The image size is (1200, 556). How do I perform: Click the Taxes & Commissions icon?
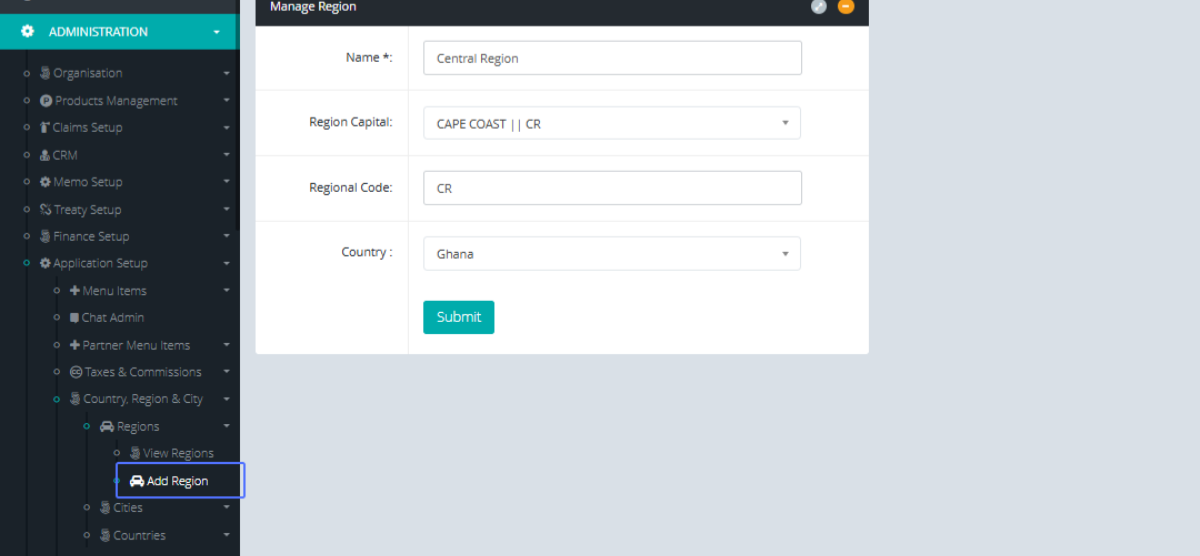click(76, 372)
